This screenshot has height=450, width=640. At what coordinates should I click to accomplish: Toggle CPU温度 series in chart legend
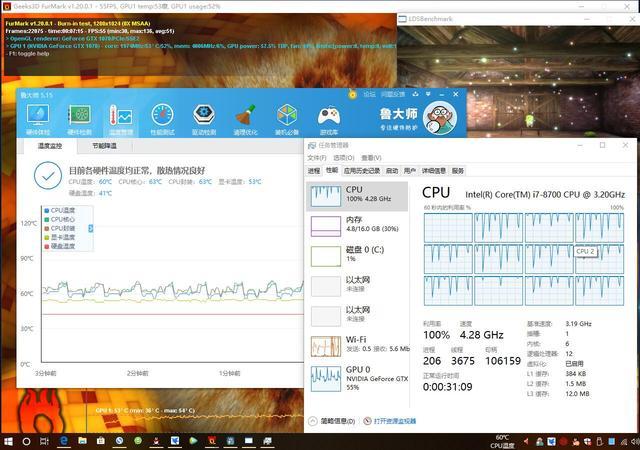60,210
